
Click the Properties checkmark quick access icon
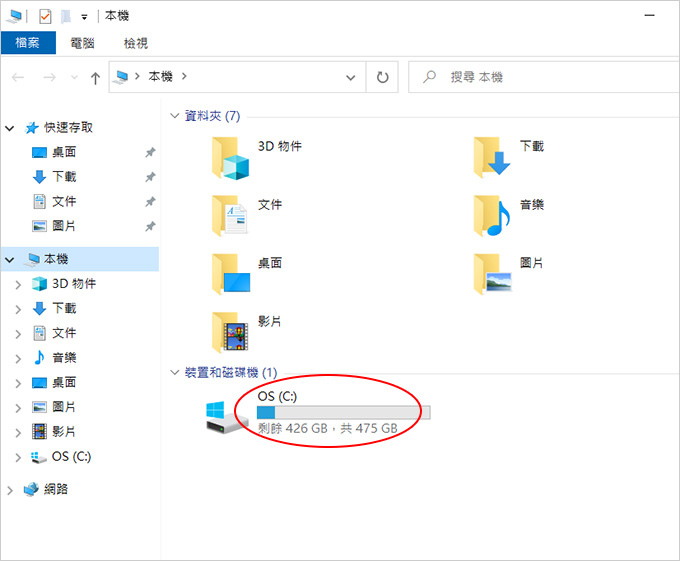(45, 16)
